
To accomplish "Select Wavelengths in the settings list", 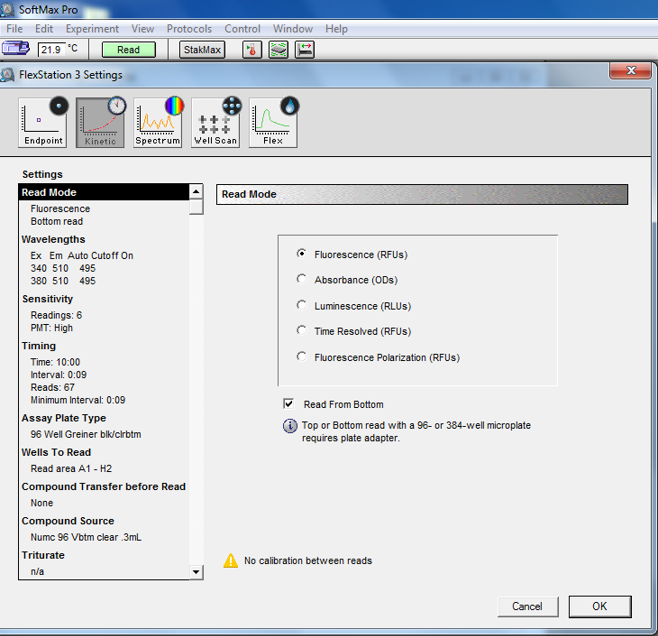I will point(53,239).
